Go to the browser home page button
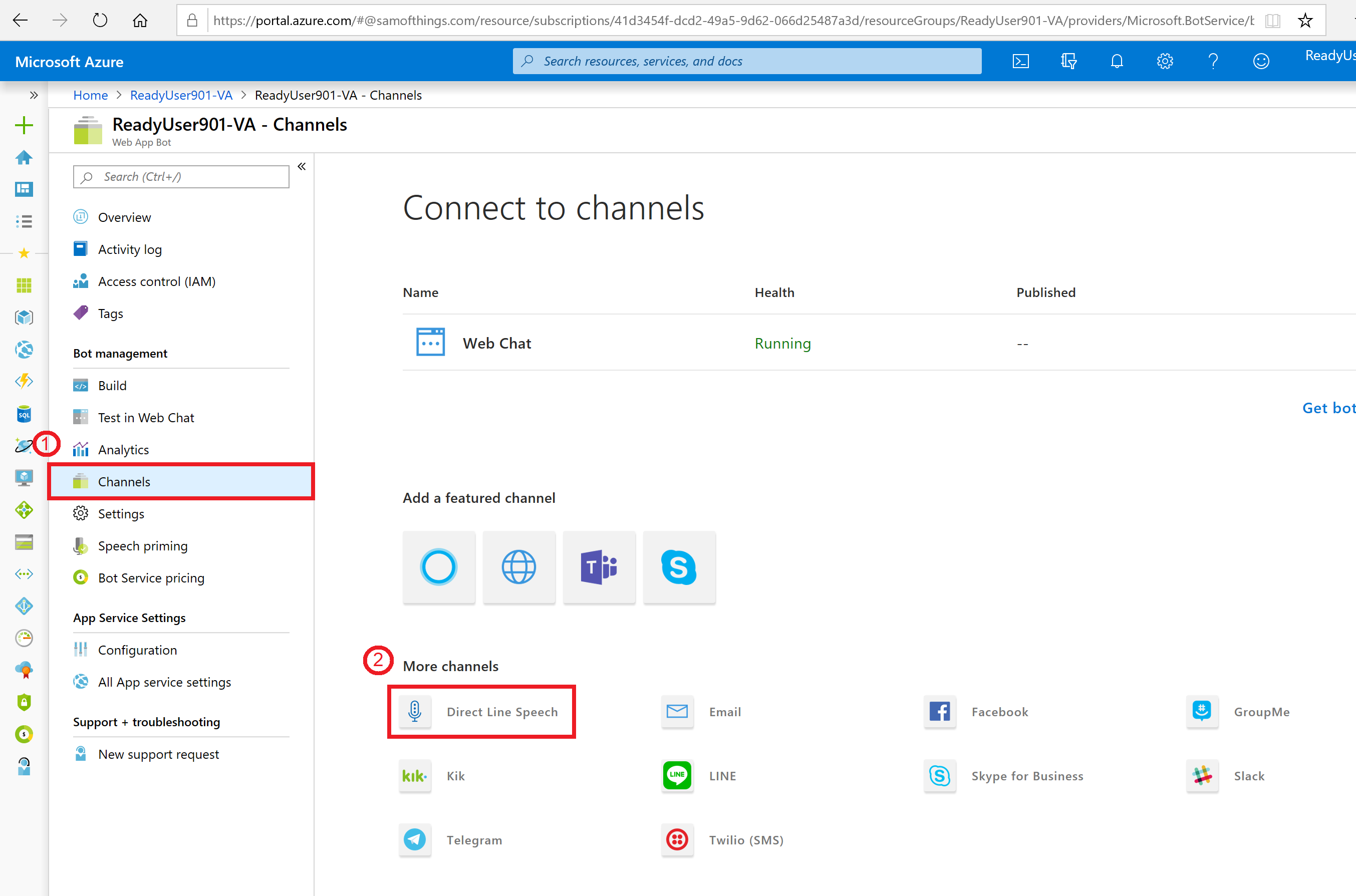This screenshot has width=1356, height=896. pos(140,21)
